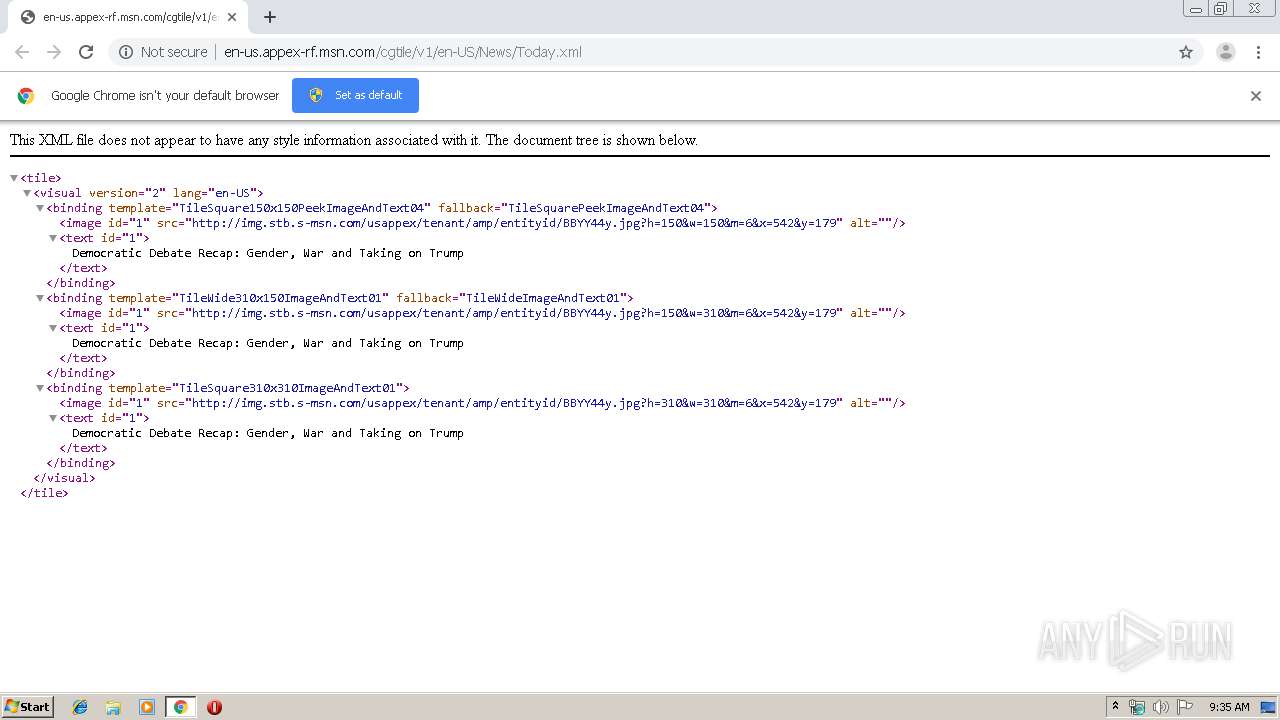Collapse text node under TileSquare150x150 binding
Screen dimensions: 1280x720
click(53, 238)
